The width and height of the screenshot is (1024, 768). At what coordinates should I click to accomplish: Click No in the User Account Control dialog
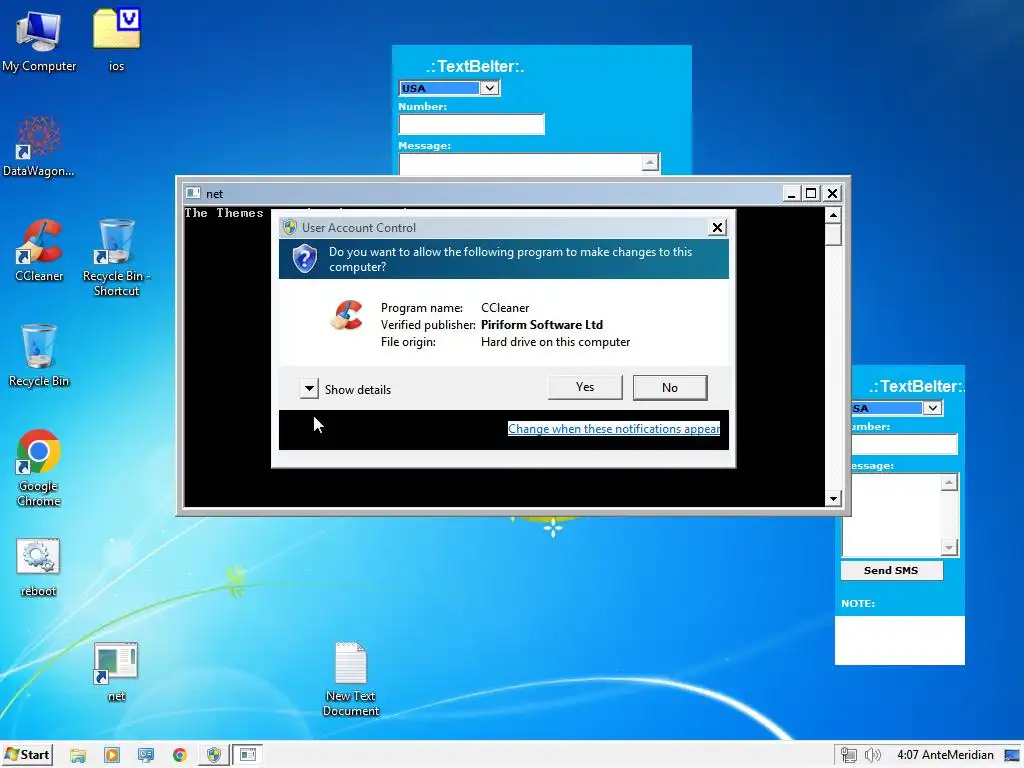click(670, 387)
